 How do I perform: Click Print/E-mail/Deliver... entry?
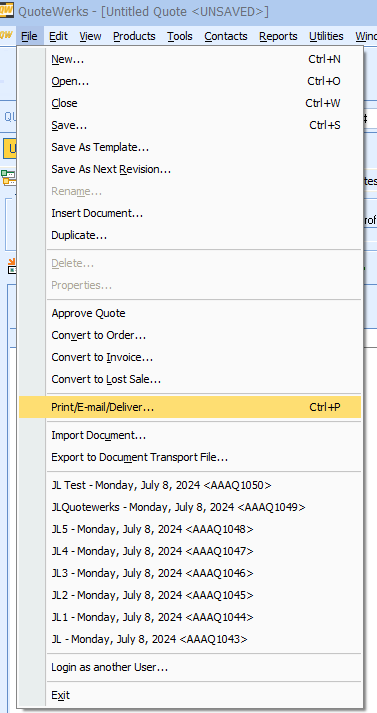pyautogui.click(x=190, y=407)
